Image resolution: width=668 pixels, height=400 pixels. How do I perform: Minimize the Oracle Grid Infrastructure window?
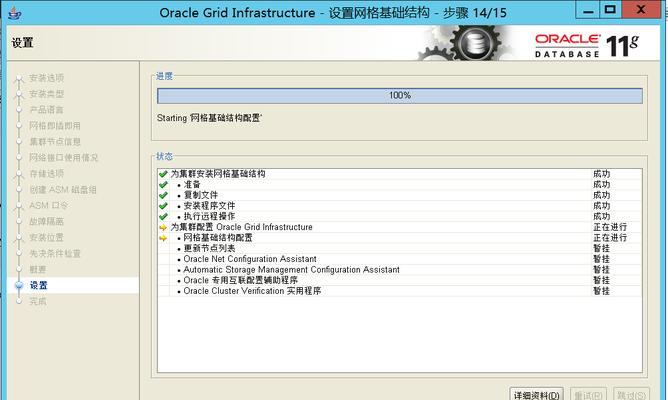(x=588, y=10)
